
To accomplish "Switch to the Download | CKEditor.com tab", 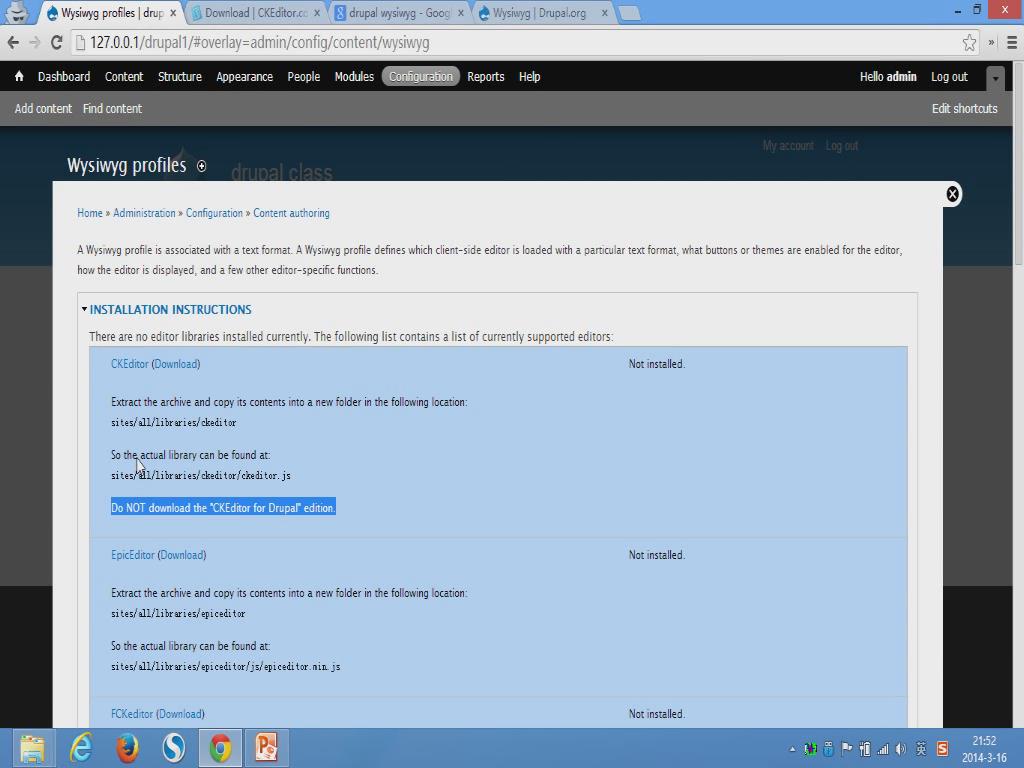I will [x=257, y=13].
